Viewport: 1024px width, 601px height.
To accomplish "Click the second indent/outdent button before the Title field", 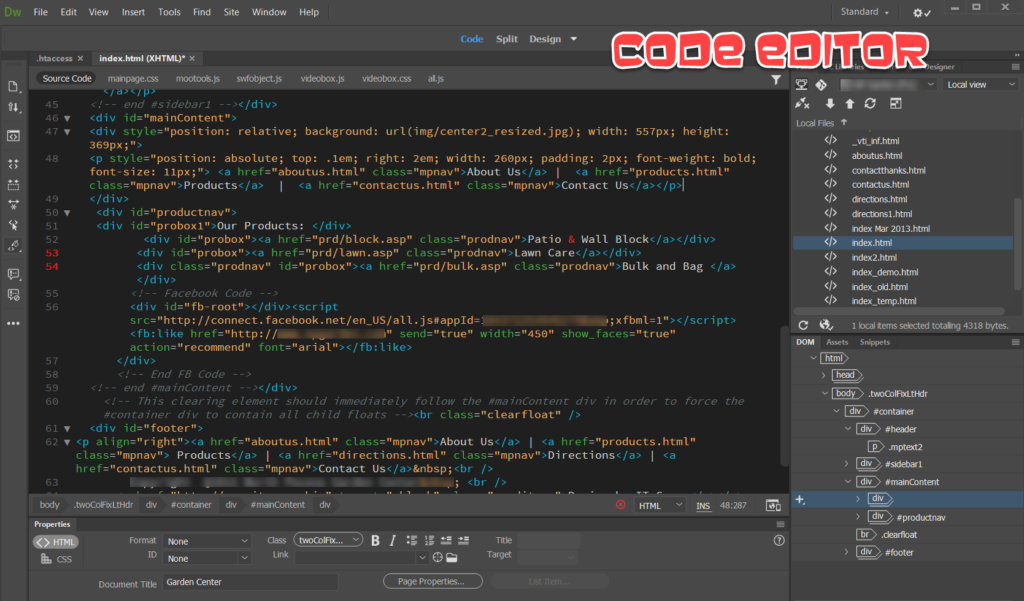I will (x=464, y=540).
